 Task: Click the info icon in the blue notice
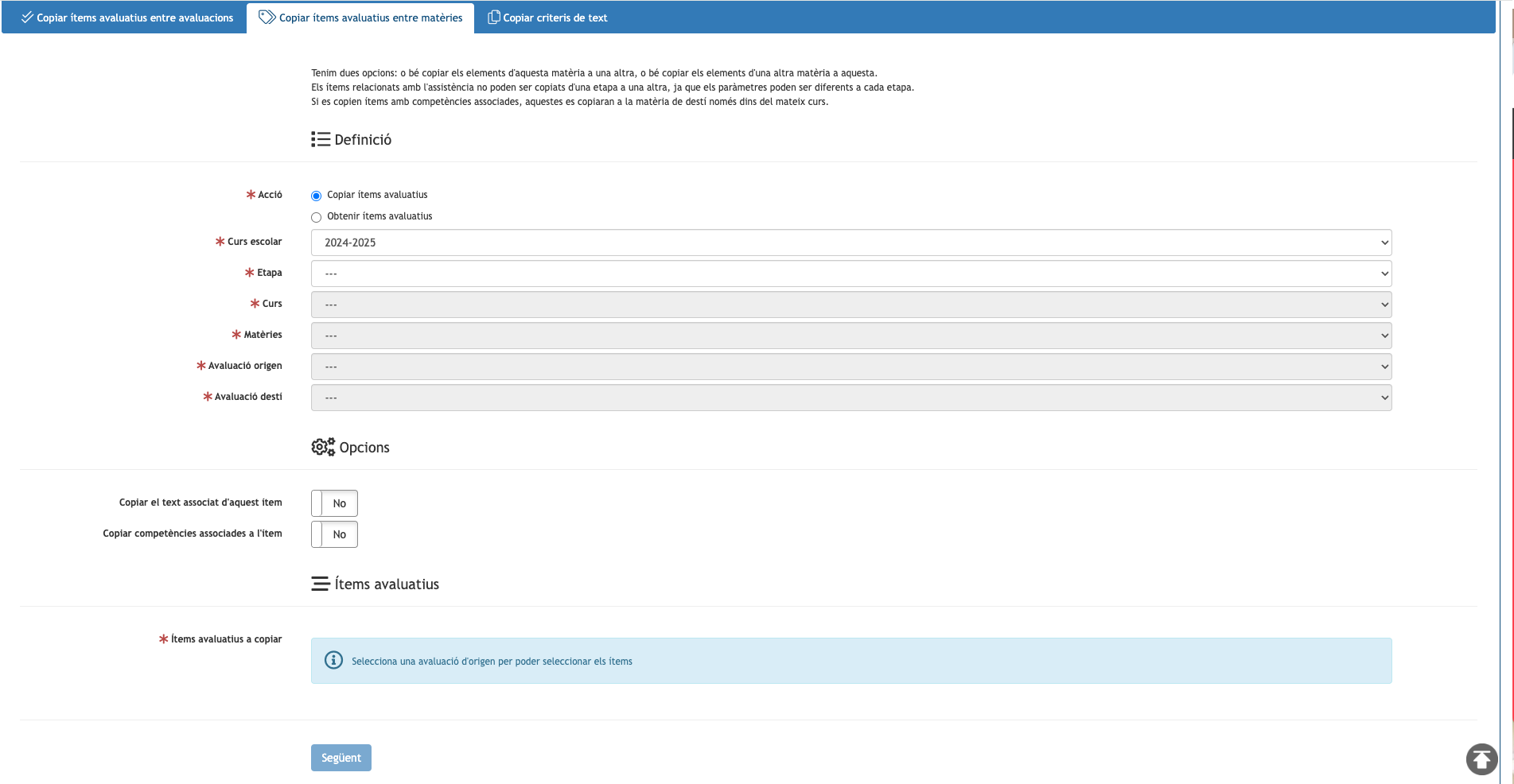334,660
